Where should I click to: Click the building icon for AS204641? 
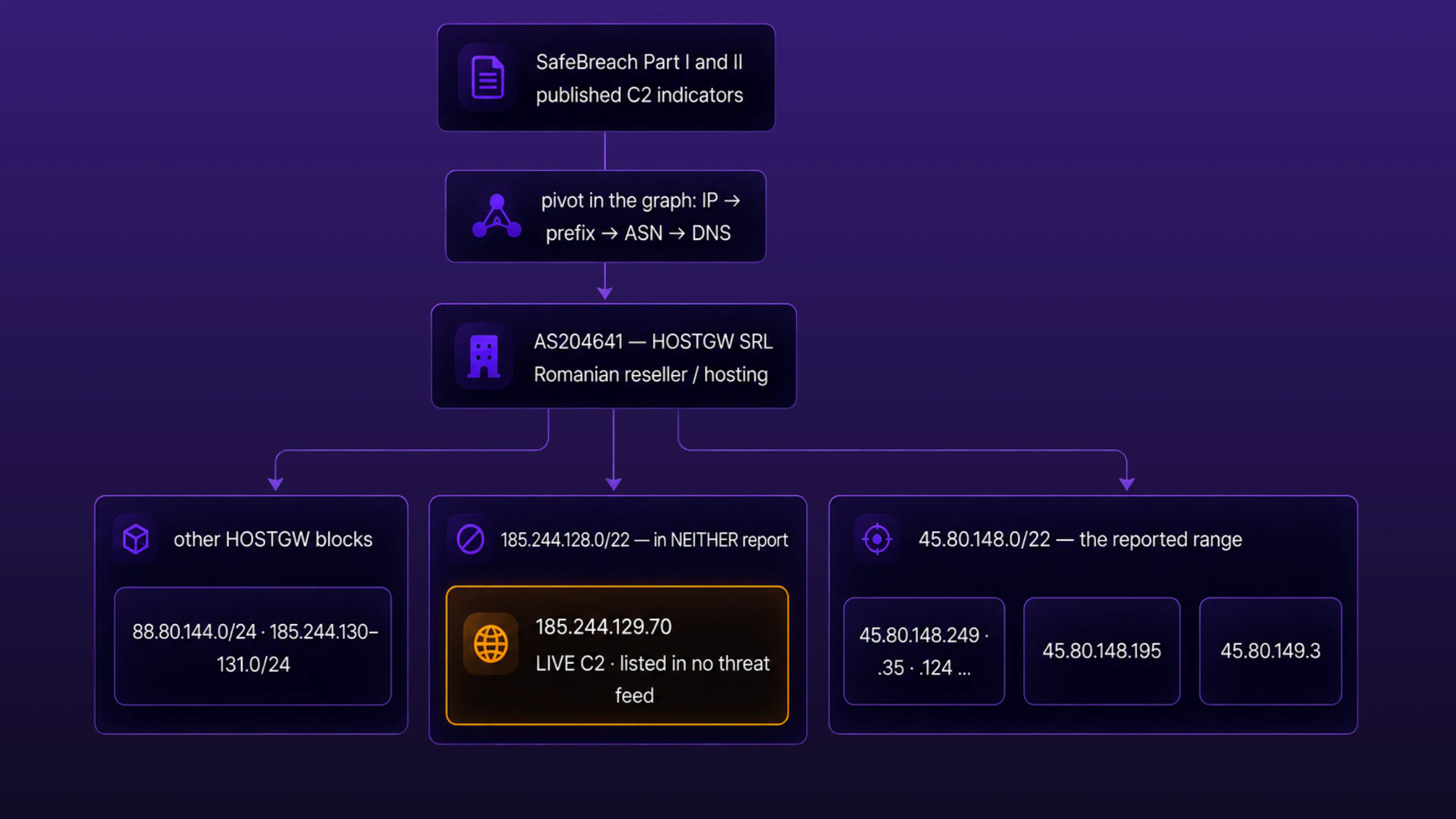pos(484,356)
